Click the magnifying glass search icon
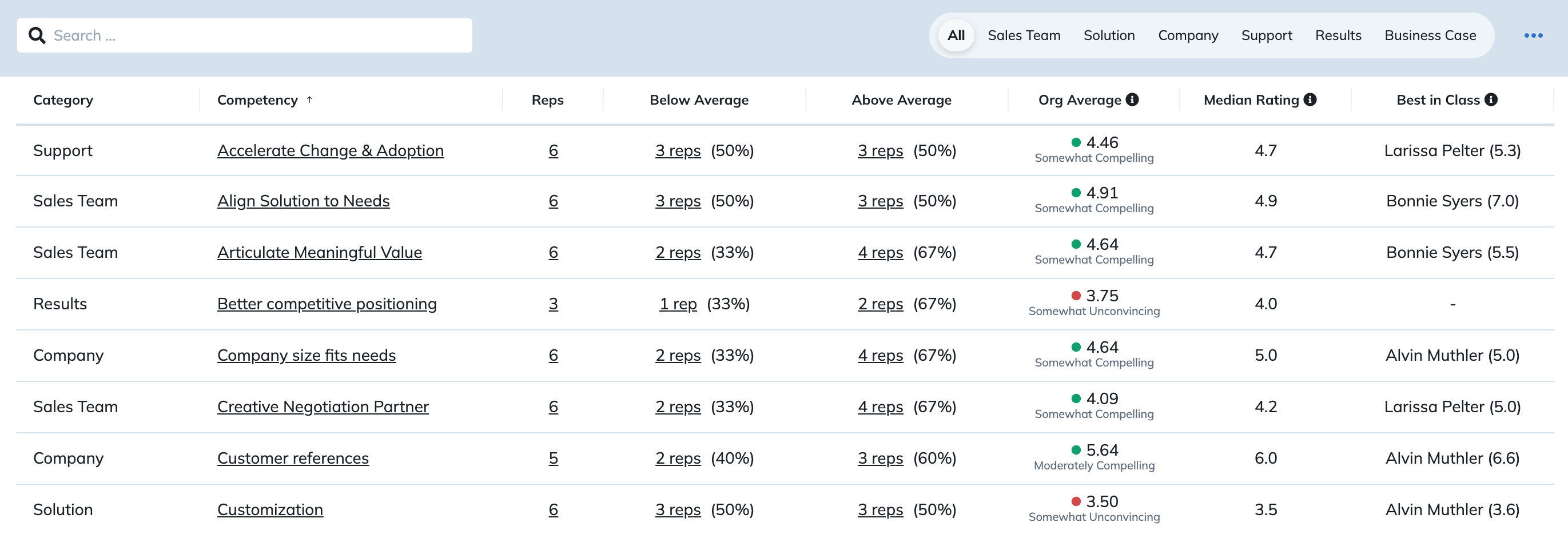 tap(37, 35)
